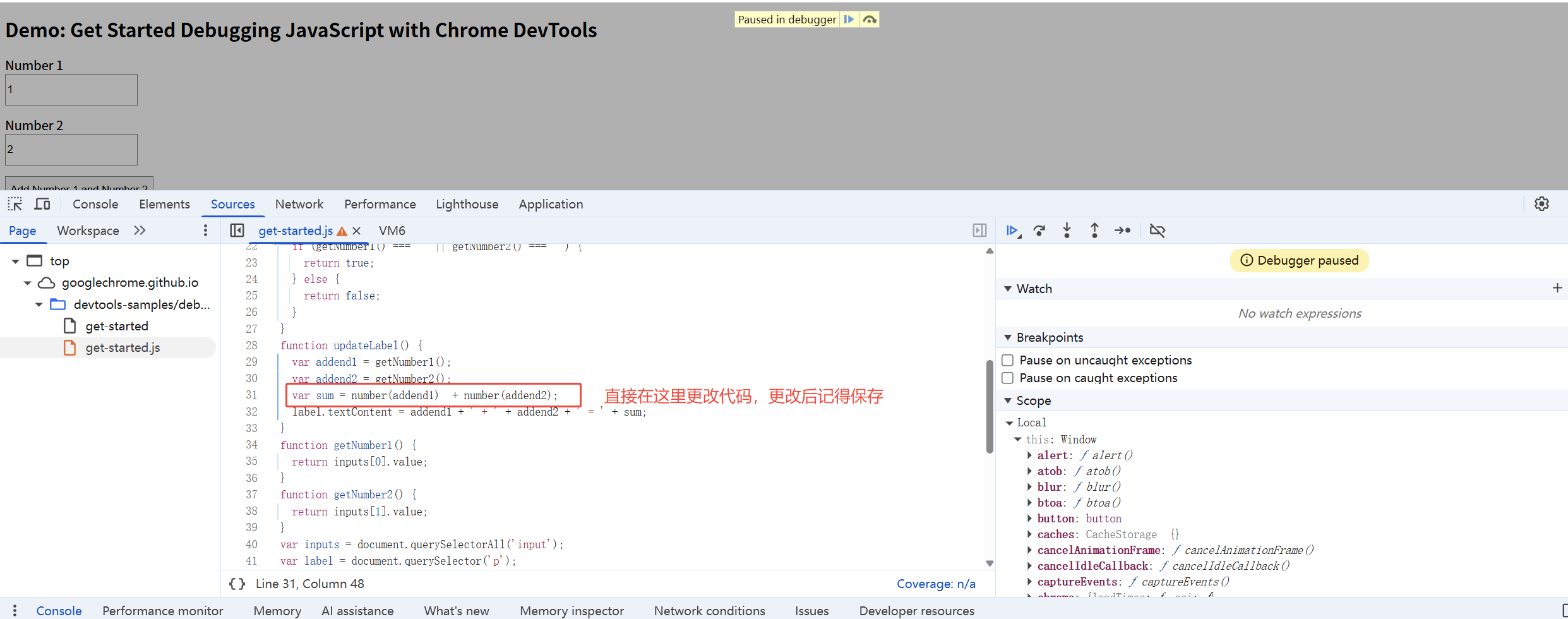This screenshot has width=1568, height=619.
Task: Enable Pause on caught exceptions
Action: (1008, 378)
